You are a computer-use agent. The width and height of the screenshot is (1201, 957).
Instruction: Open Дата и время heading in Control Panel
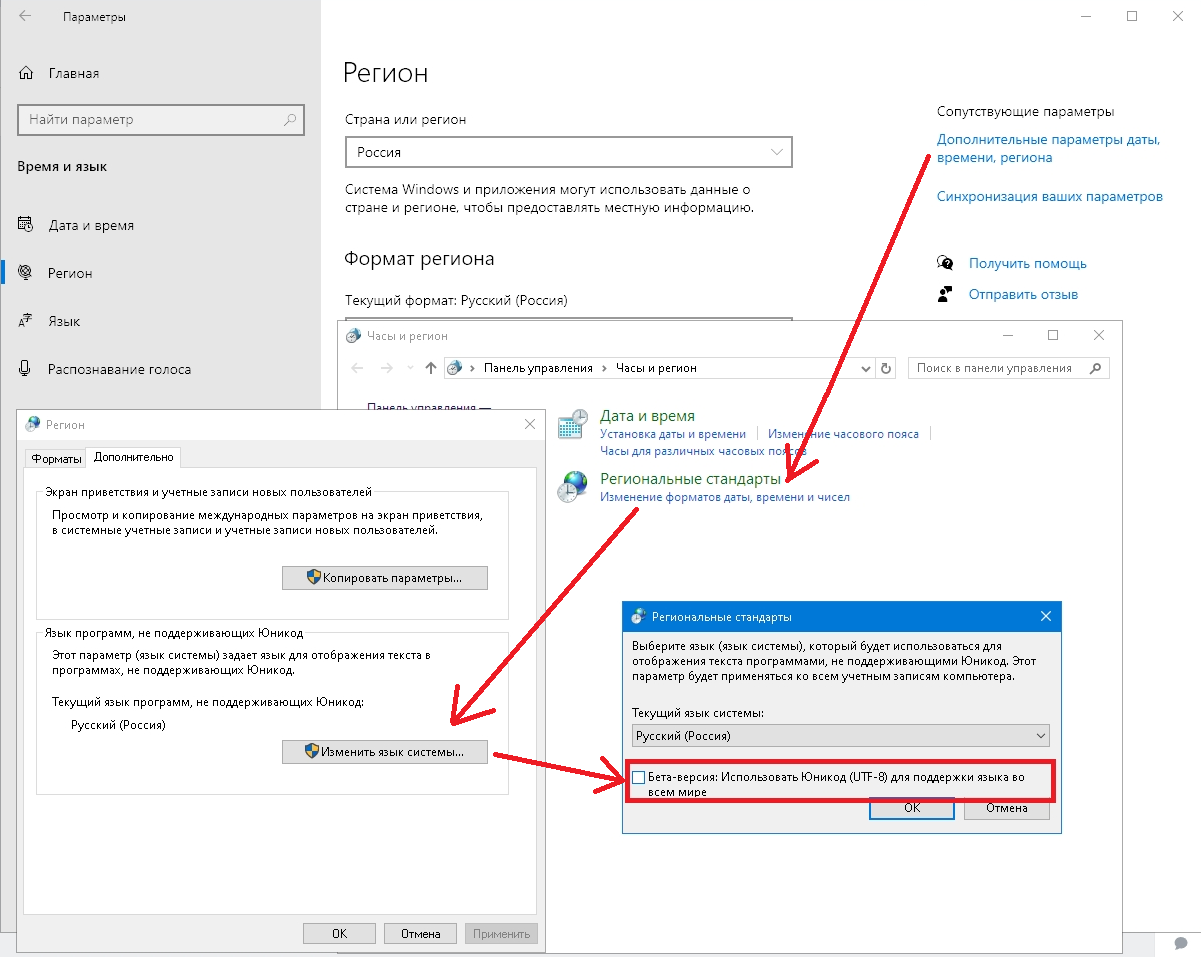(647, 415)
